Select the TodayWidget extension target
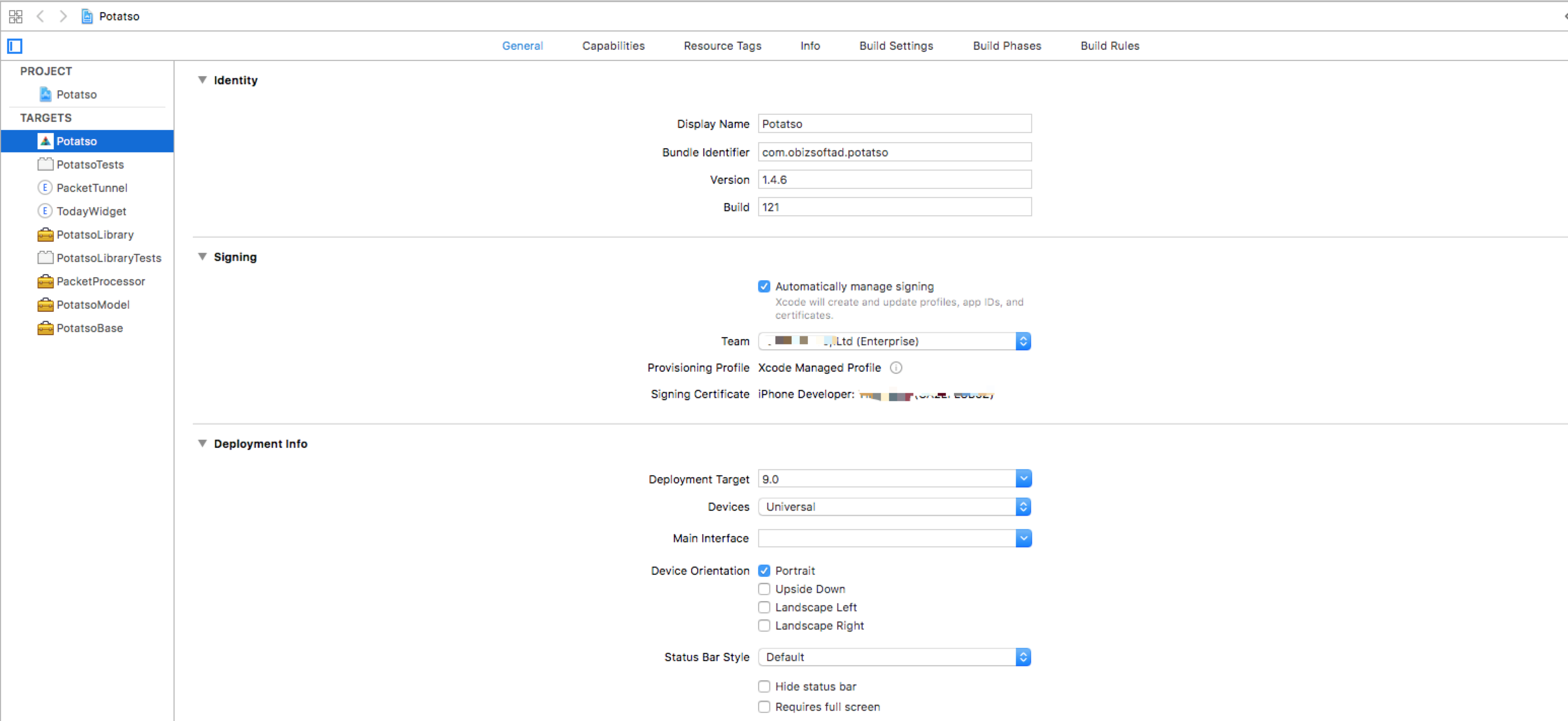 (91, 211)
